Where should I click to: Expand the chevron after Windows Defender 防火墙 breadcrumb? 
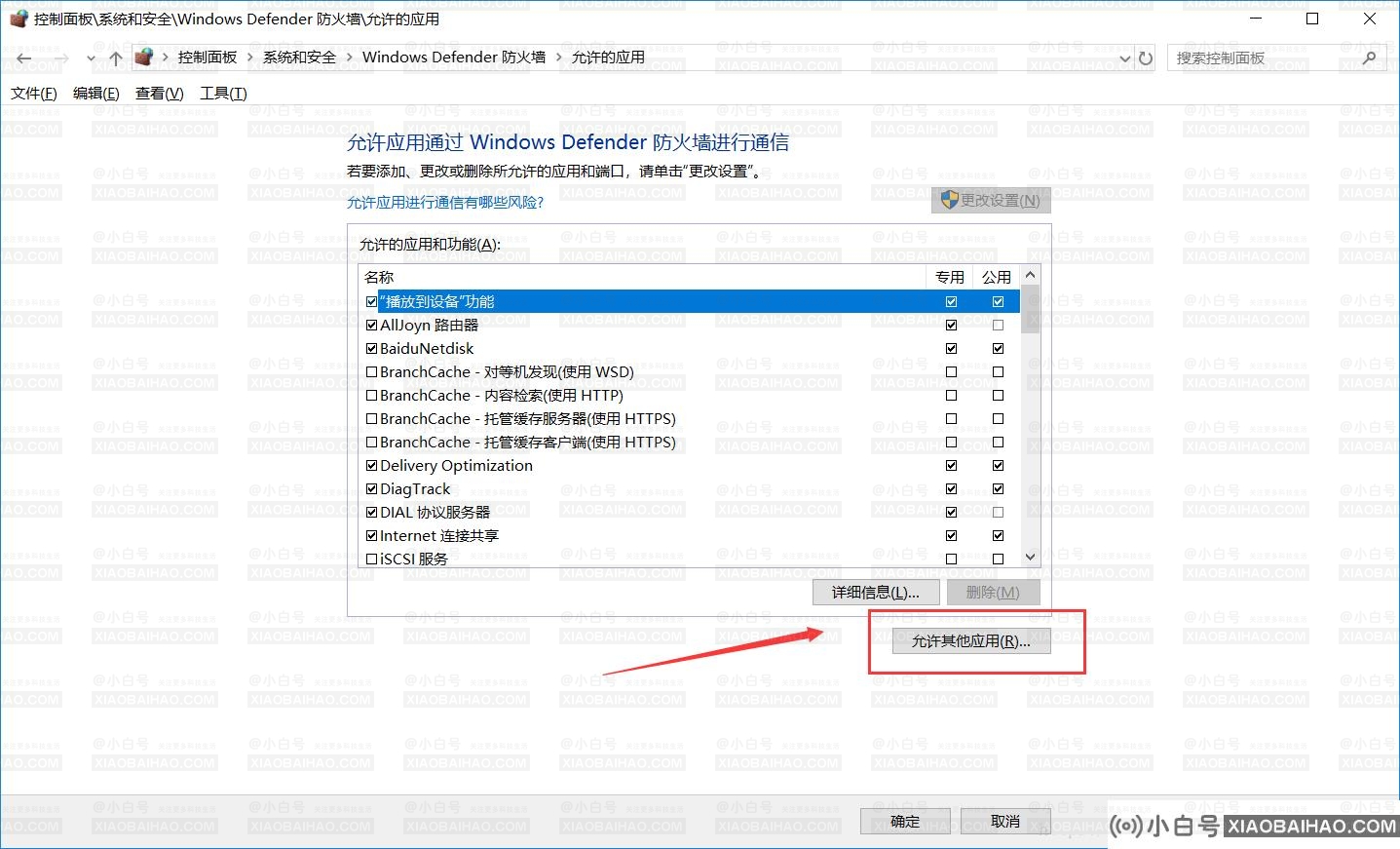coord(558,58)
